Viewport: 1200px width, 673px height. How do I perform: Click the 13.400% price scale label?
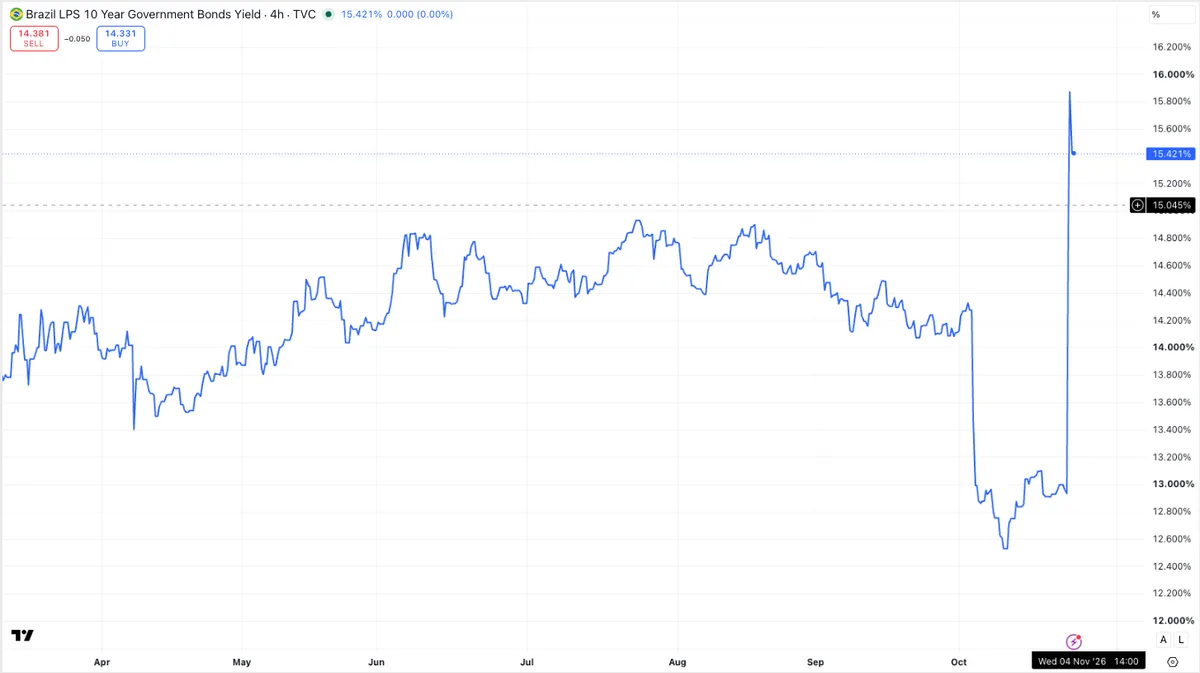pyautogui.click(x=1171, y=429)
